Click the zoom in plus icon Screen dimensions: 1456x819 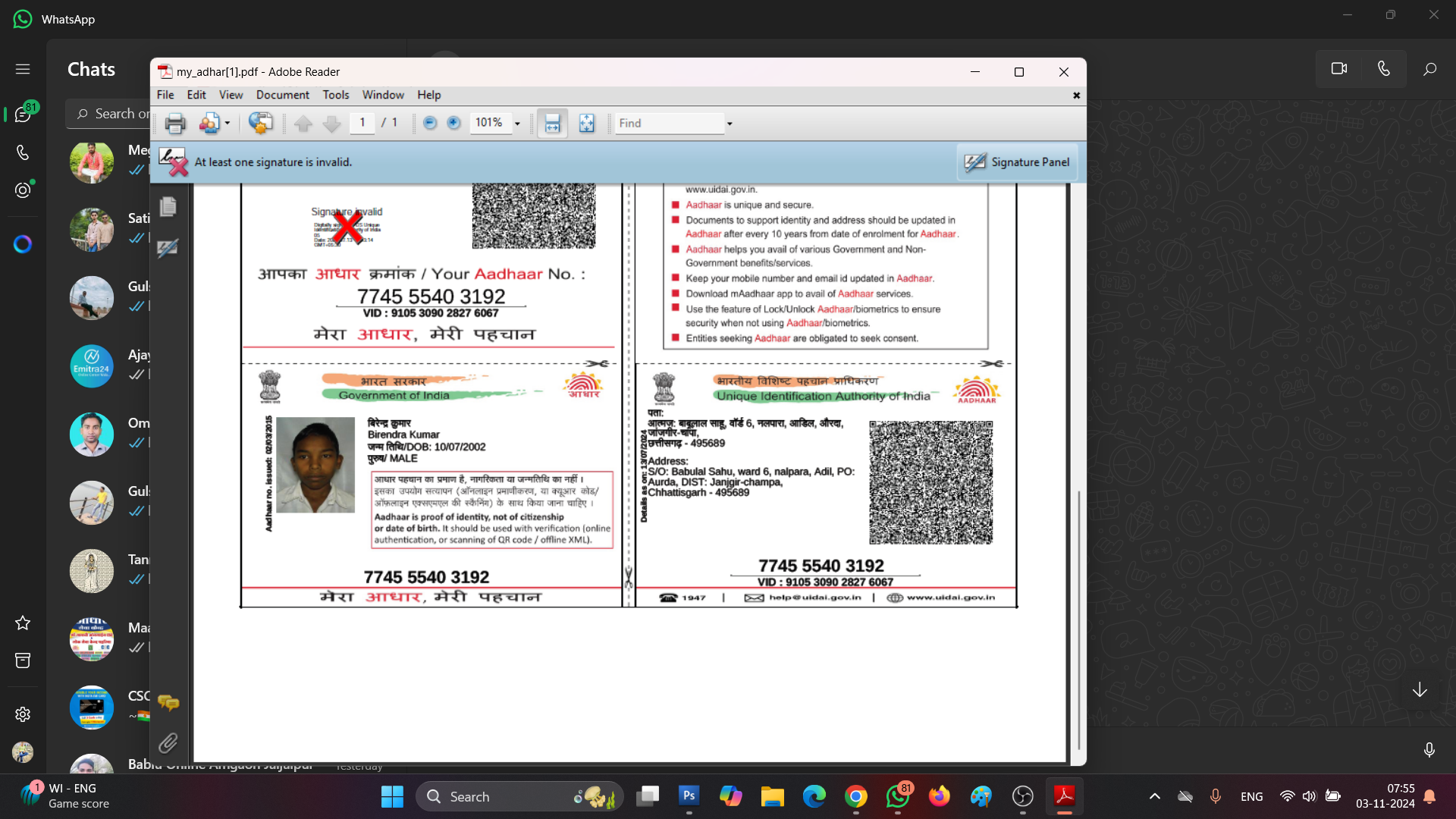pyautogui.click(x=453, y=123)
